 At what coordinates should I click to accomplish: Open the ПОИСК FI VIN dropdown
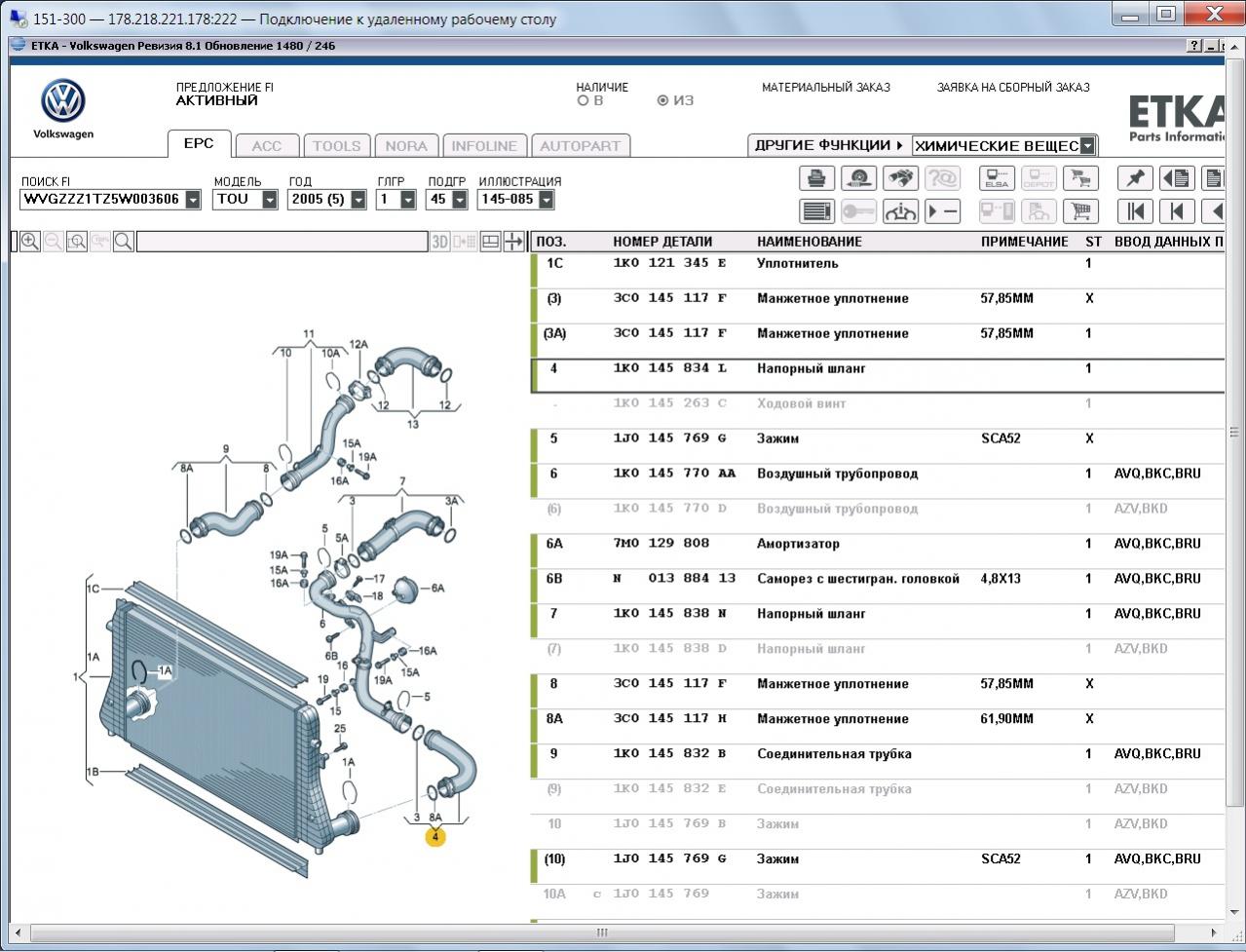point(193,200)
